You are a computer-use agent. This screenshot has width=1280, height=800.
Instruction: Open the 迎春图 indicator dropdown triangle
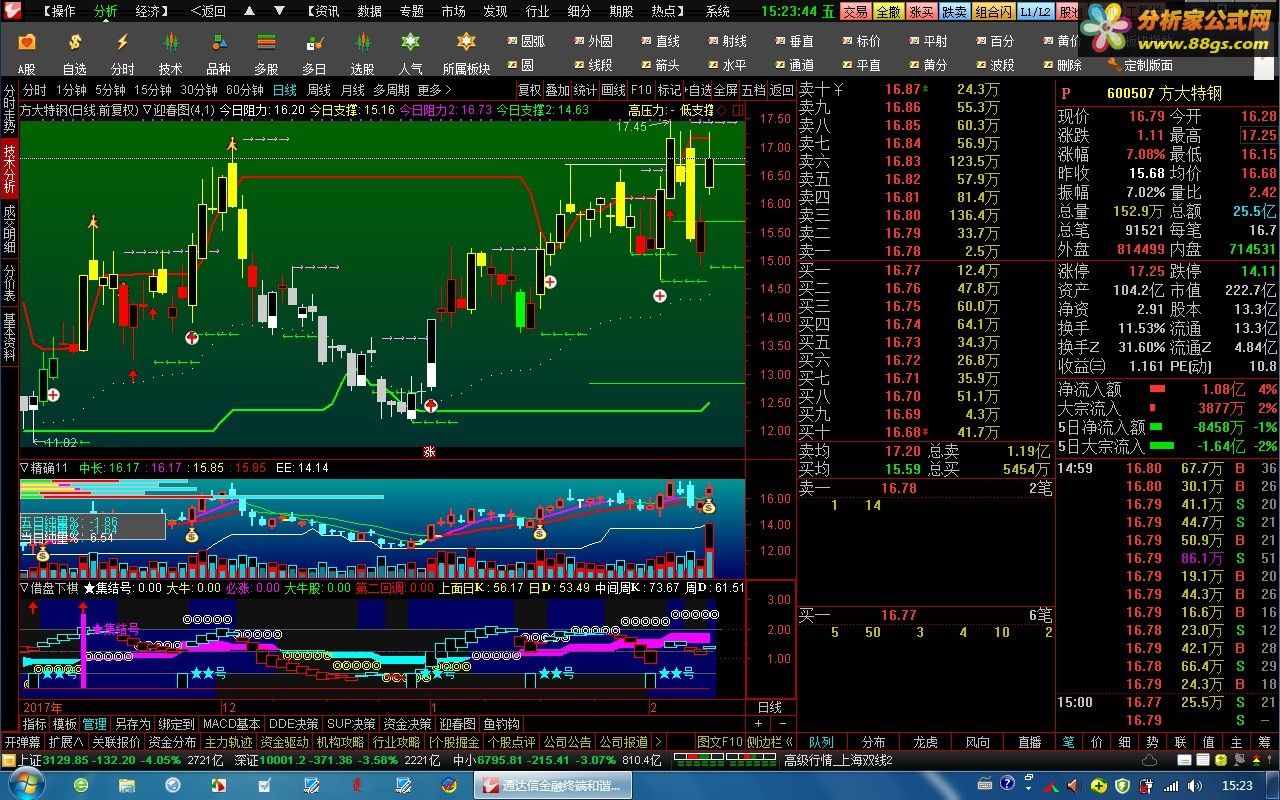pos(147,110)
